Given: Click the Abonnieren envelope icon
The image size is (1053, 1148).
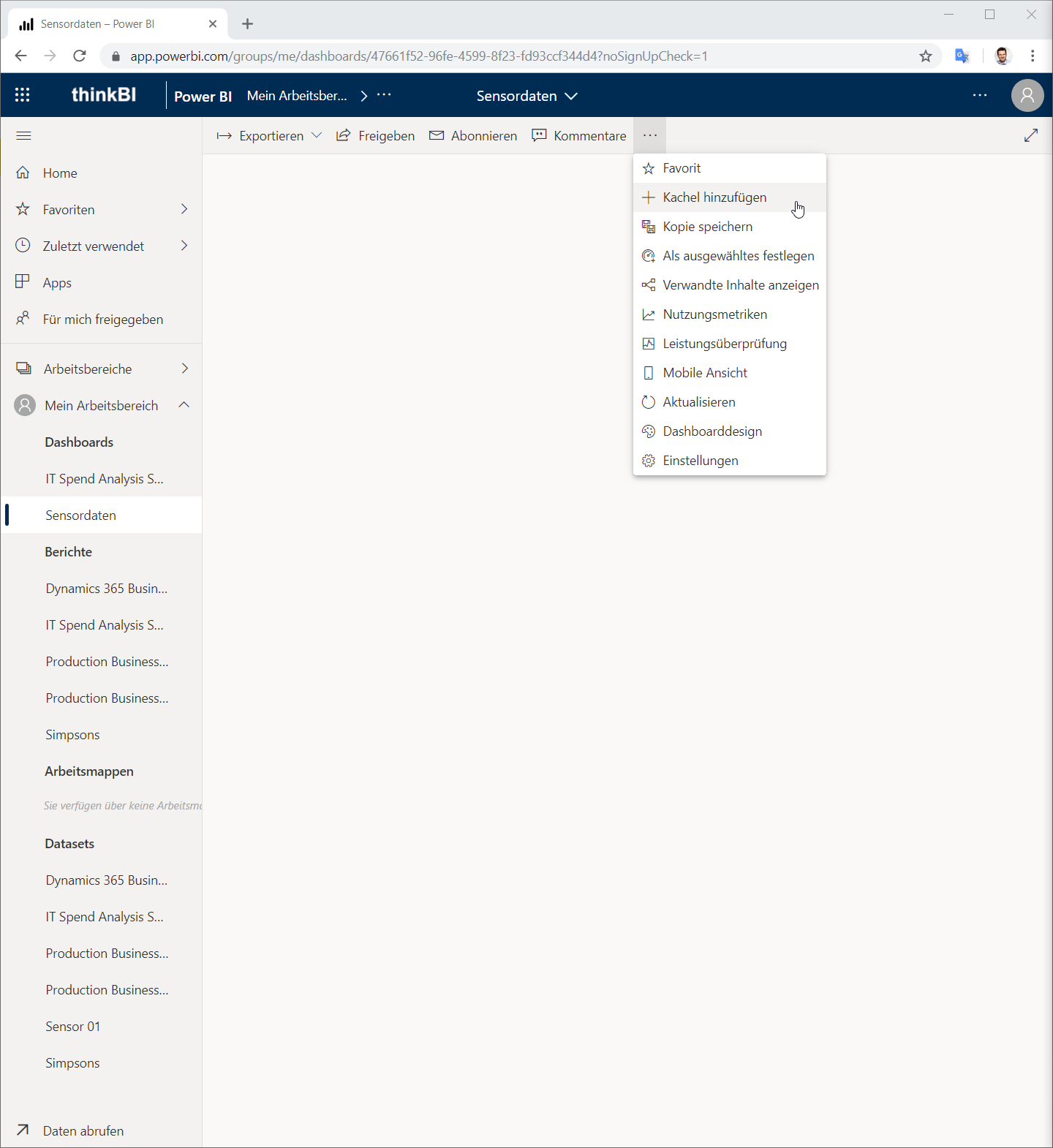Looking at the screenshot, I should (437, 135).
